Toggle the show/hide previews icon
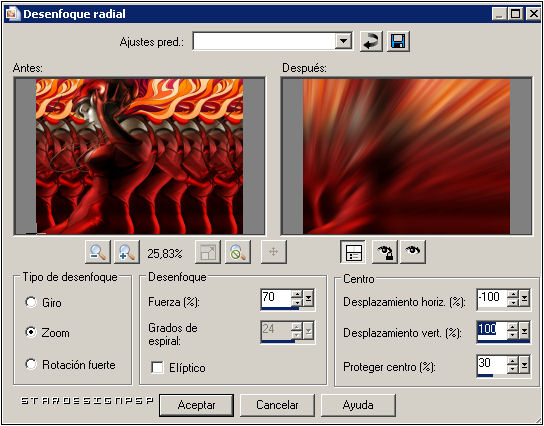 point(352,252)
